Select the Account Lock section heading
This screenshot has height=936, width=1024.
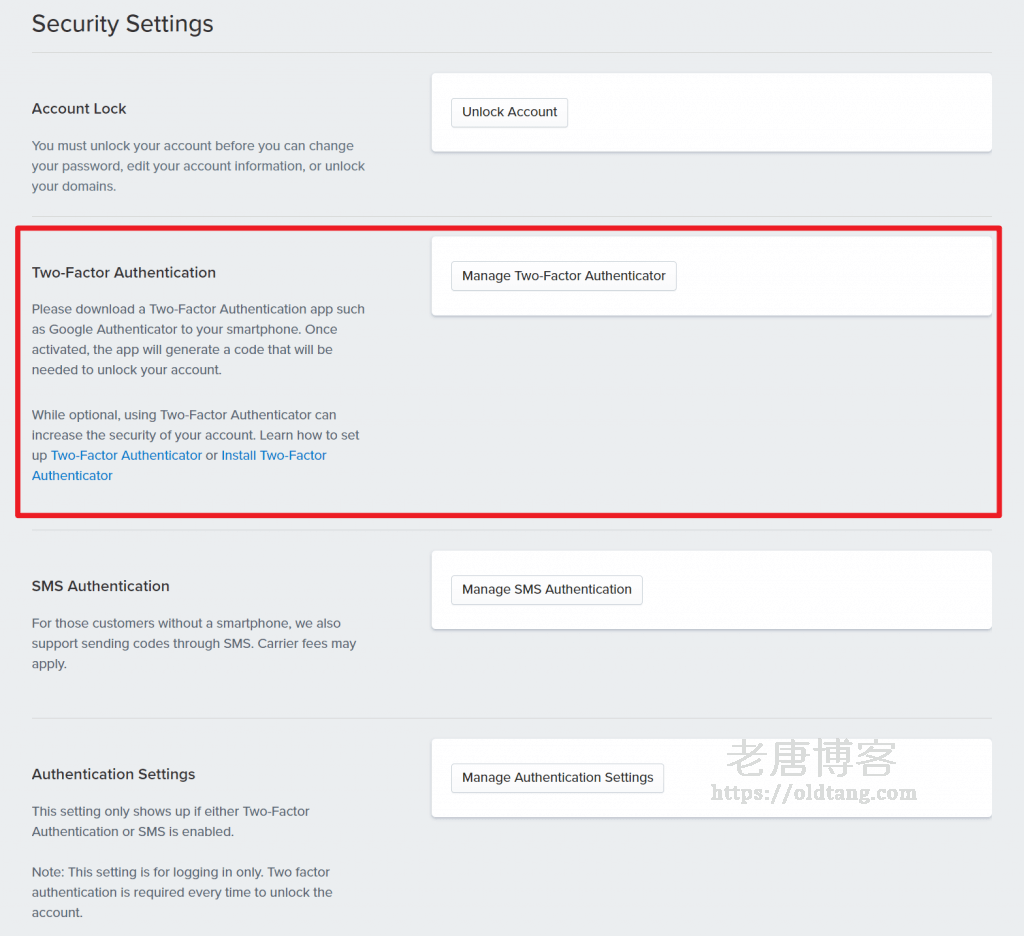coord(79,109)
